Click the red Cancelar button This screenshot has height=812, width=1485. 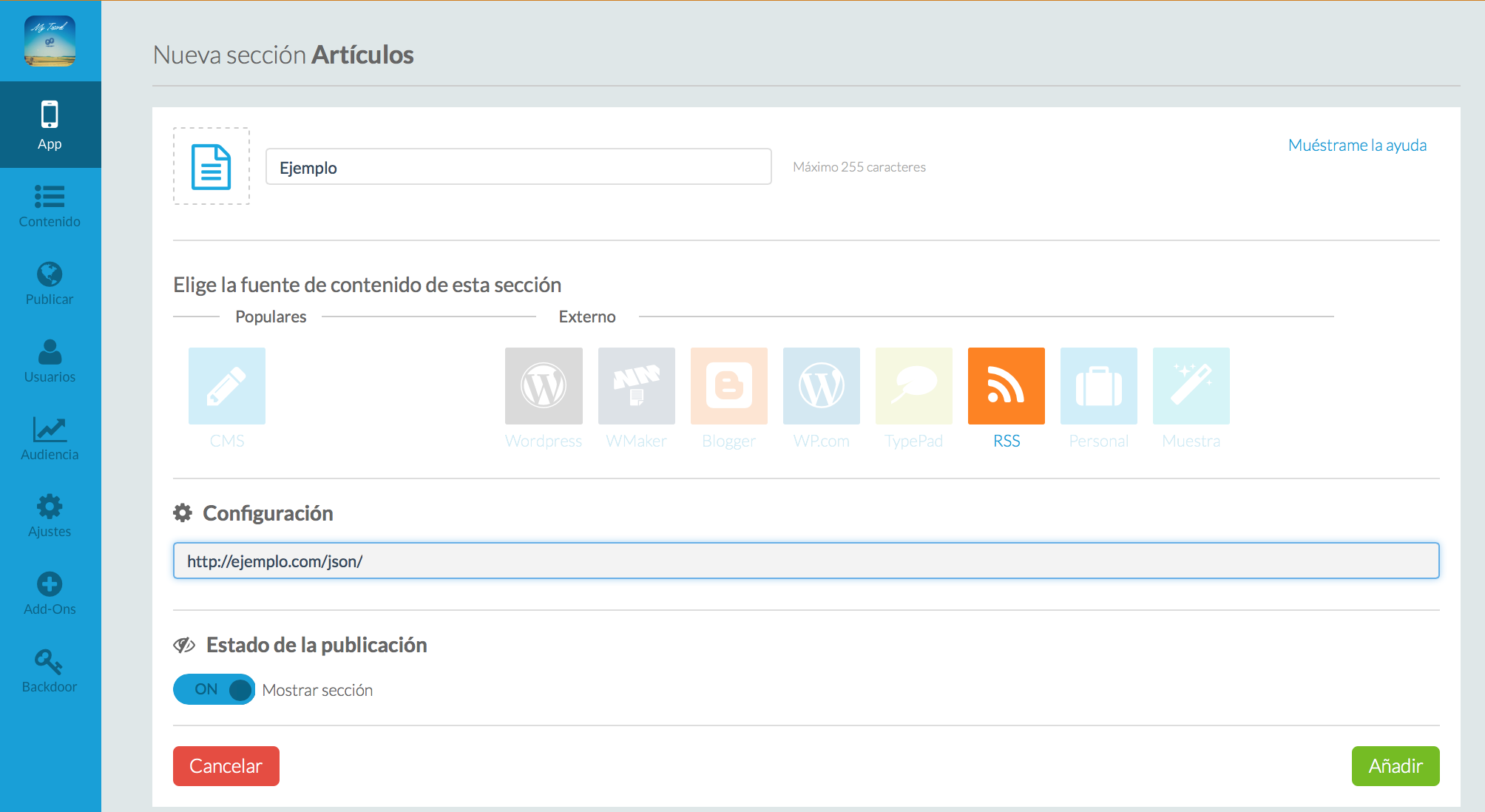click(226, 765)
